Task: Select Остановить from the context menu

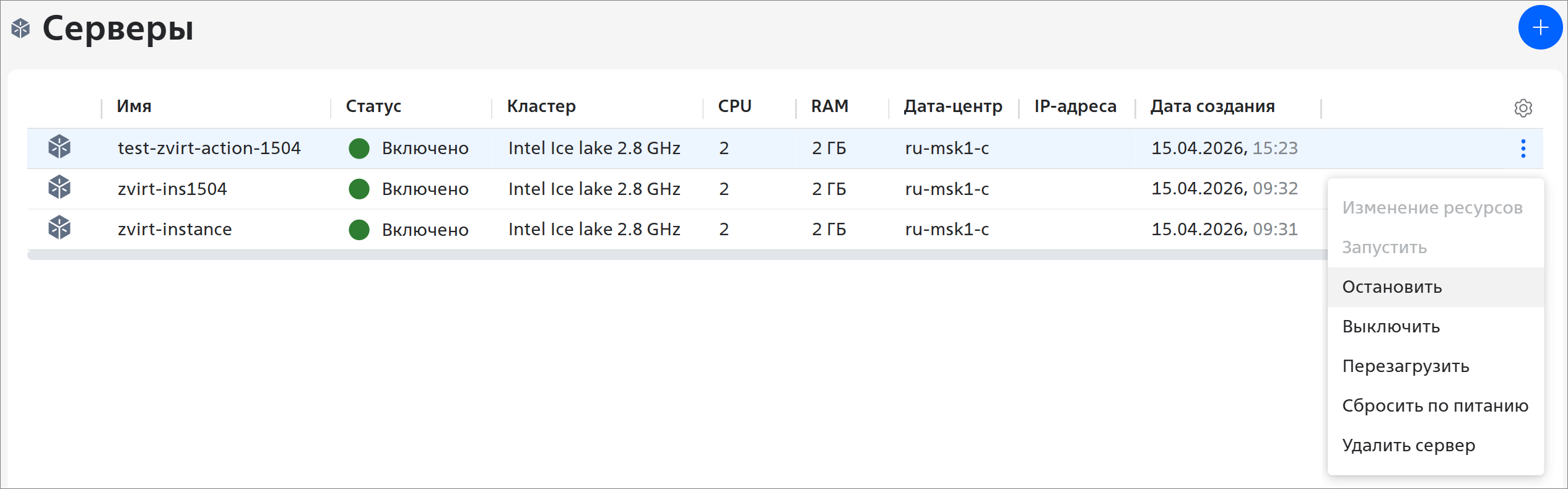Action: point(1392,287)
